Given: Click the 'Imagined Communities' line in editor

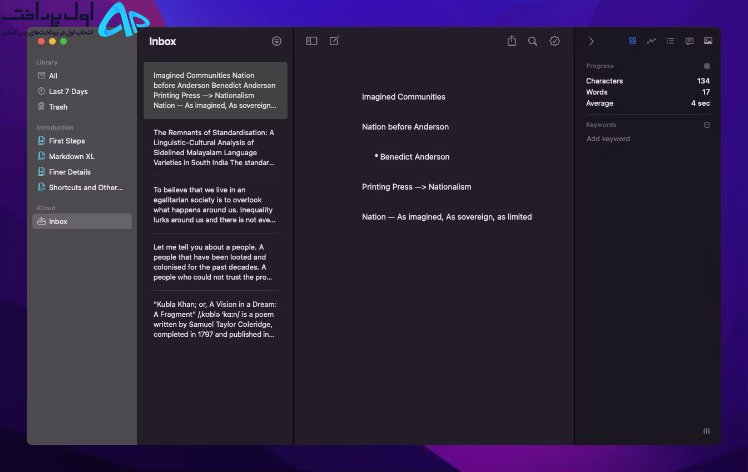Looking at the screenshot, I should [404, 97].
